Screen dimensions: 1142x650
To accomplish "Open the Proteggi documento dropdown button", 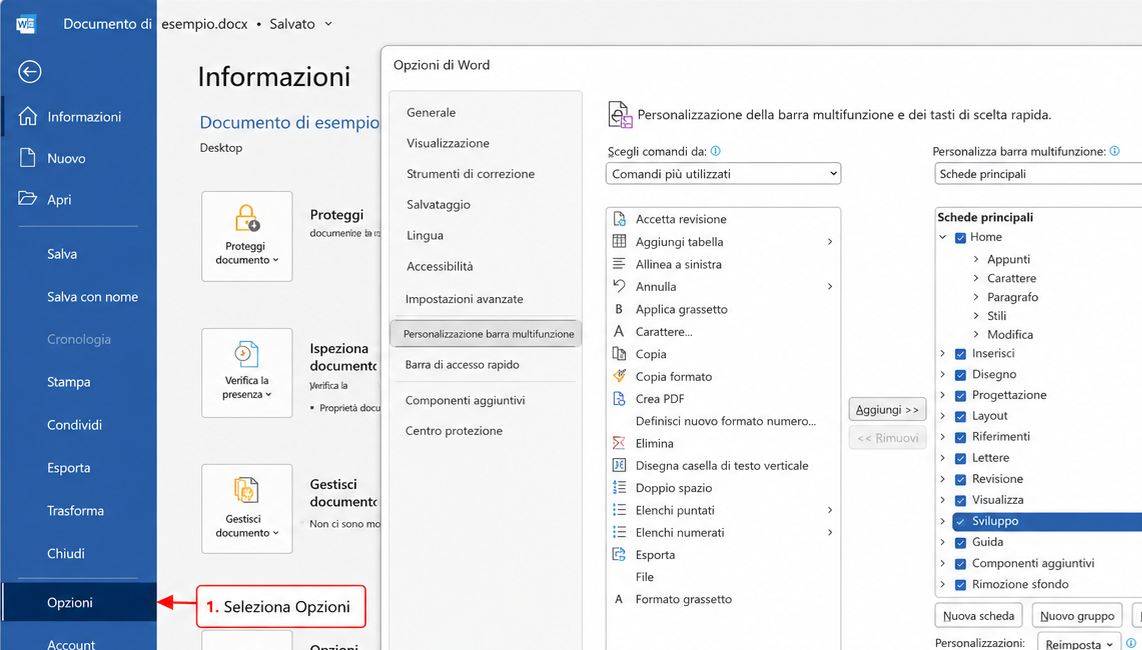I will coord(247,236).
